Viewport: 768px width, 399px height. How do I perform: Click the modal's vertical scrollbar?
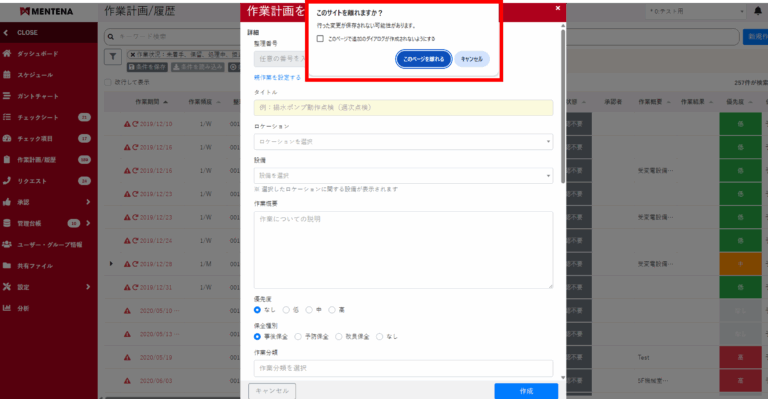point(563,107)
